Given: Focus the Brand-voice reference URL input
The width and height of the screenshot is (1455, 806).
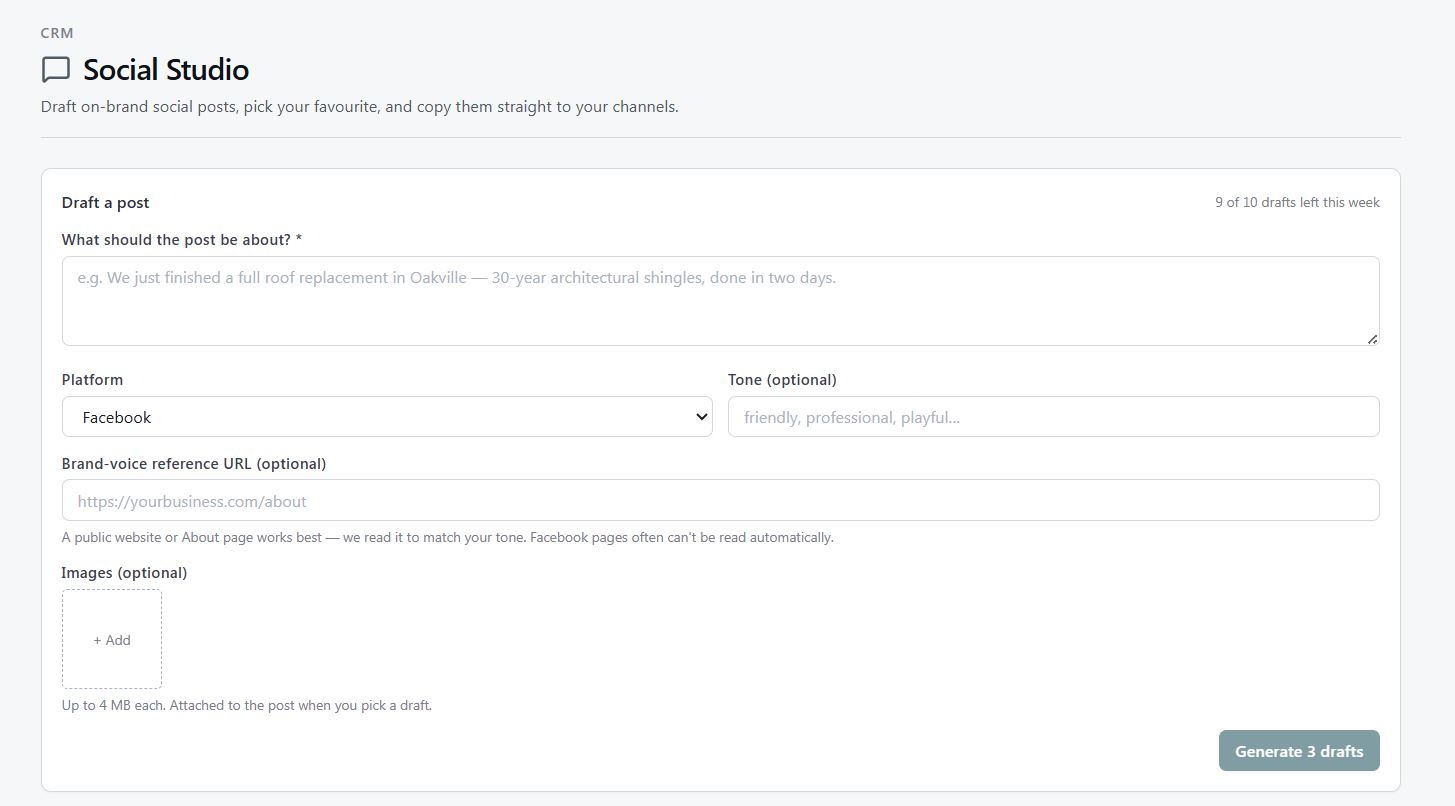Looking at the screenshot, I should [x=720, y=500].
